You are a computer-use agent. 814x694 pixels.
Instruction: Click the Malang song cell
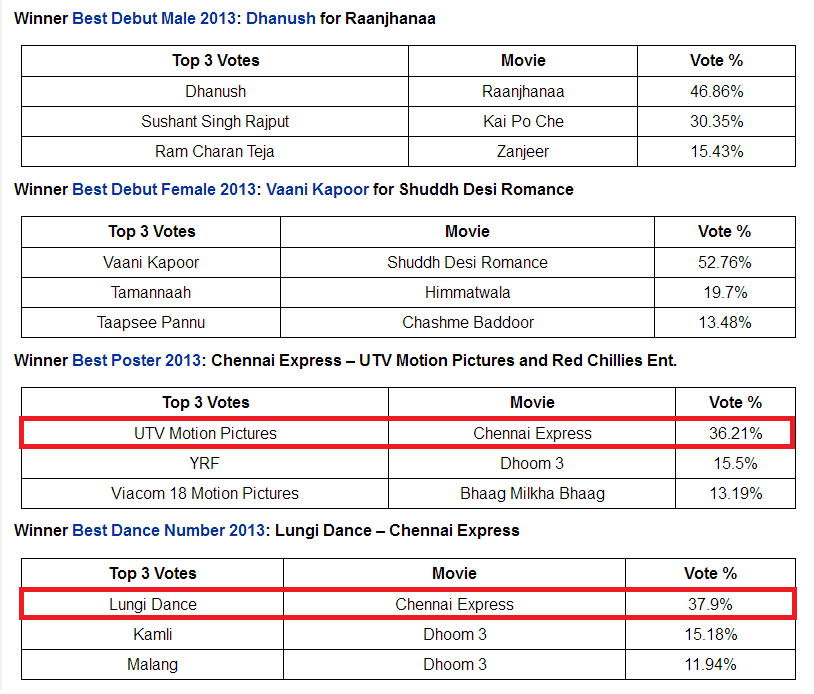pyautogui.click(x=153, y=664)
